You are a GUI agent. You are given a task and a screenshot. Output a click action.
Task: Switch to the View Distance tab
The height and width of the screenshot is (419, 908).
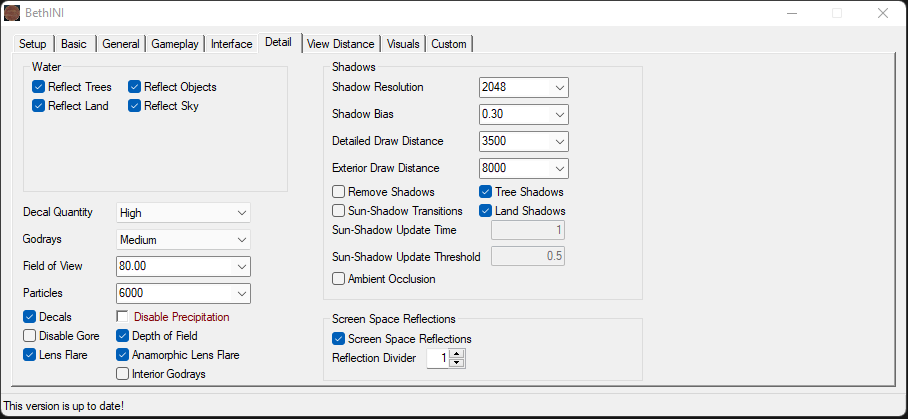click(341, 44)
